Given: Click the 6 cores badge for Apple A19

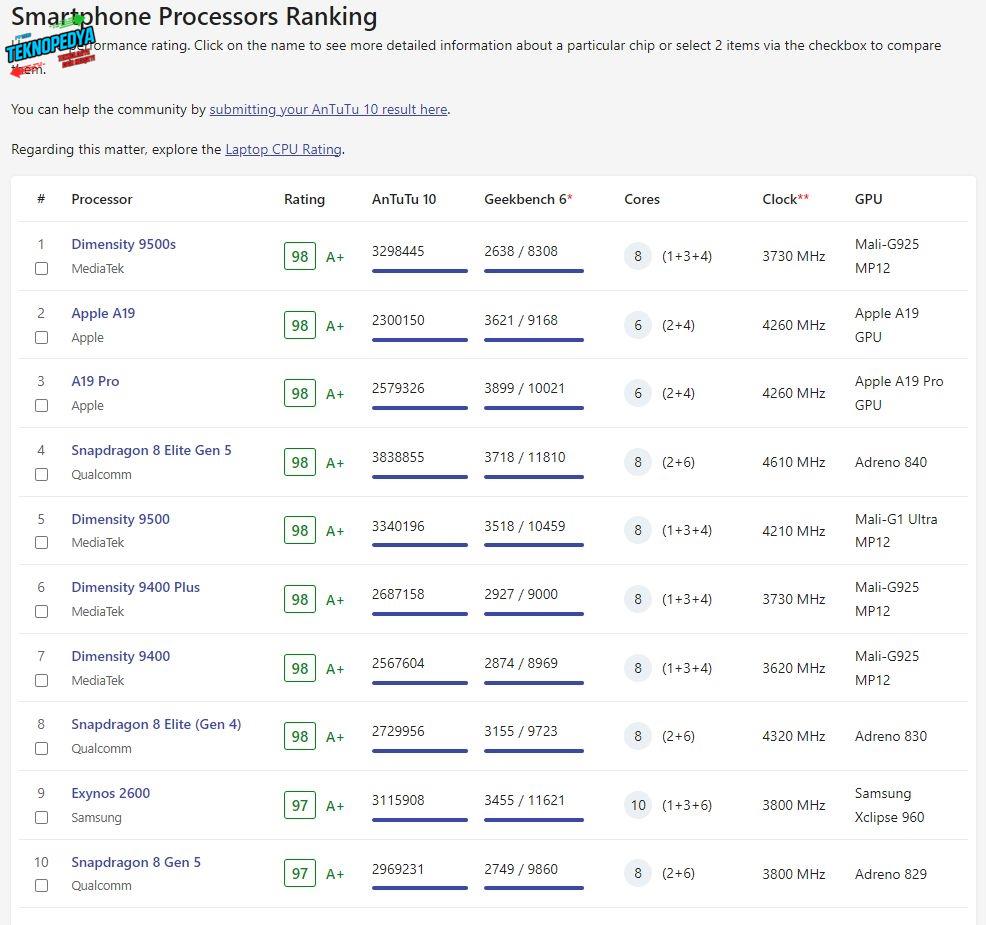Looking at the screenshot, I should pyautogui.click(x=638, y=325).
